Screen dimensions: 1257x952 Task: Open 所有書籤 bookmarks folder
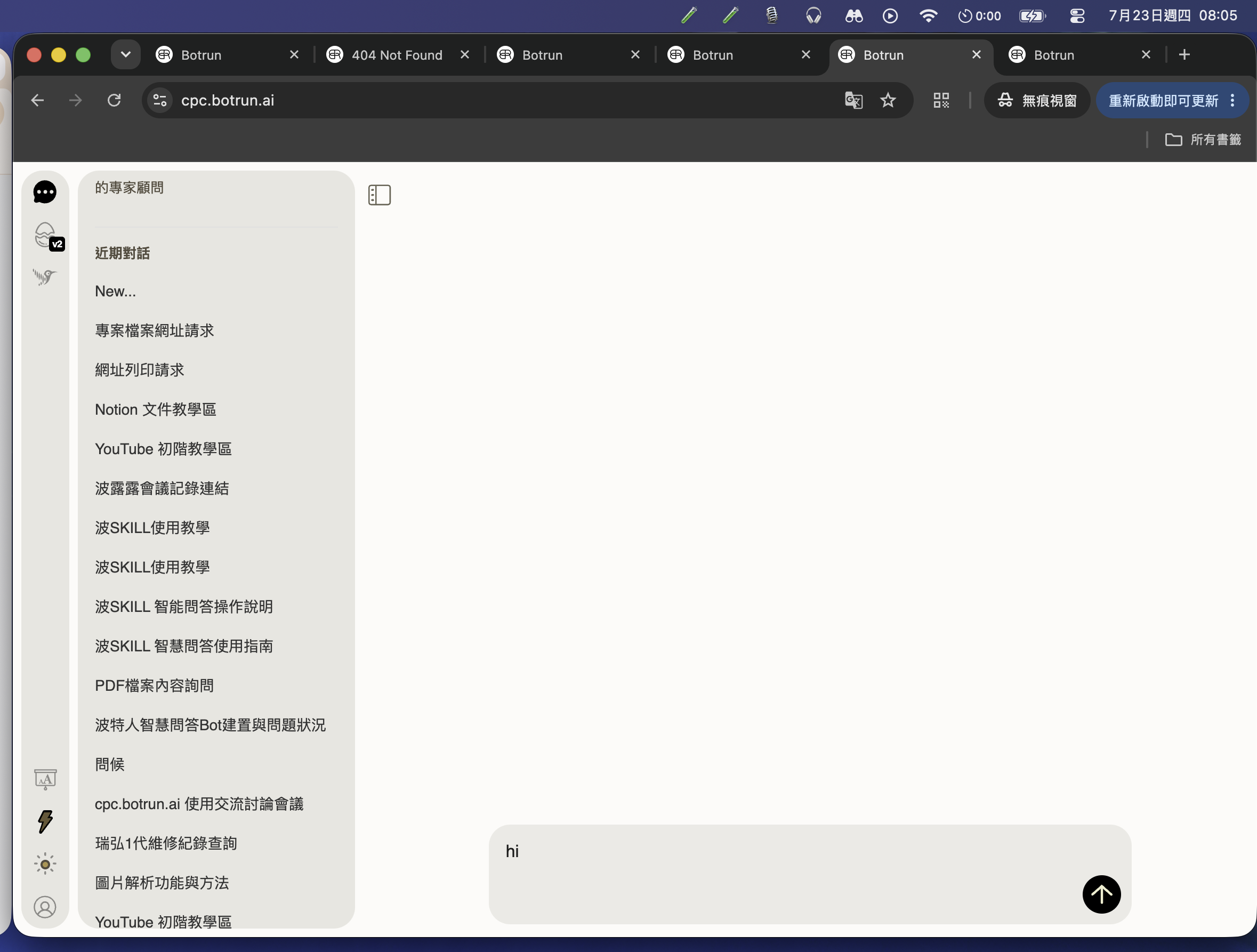pyautogui.click(x=1203, y=140)
